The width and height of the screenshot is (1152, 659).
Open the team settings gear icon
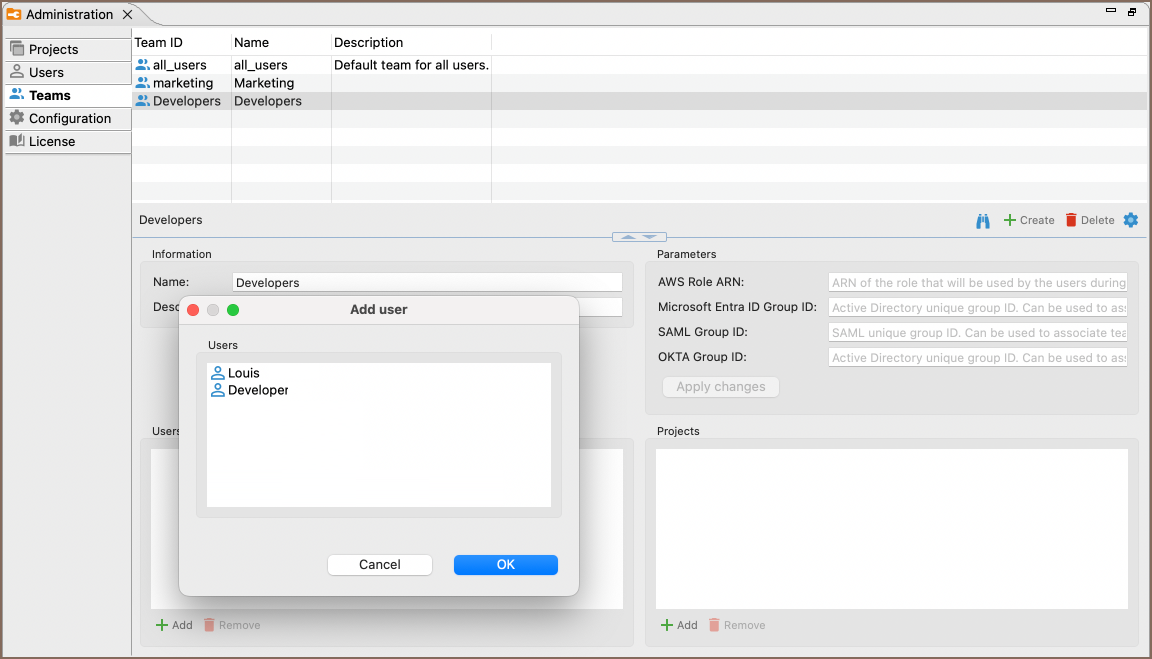click(x=1131, y=220)
